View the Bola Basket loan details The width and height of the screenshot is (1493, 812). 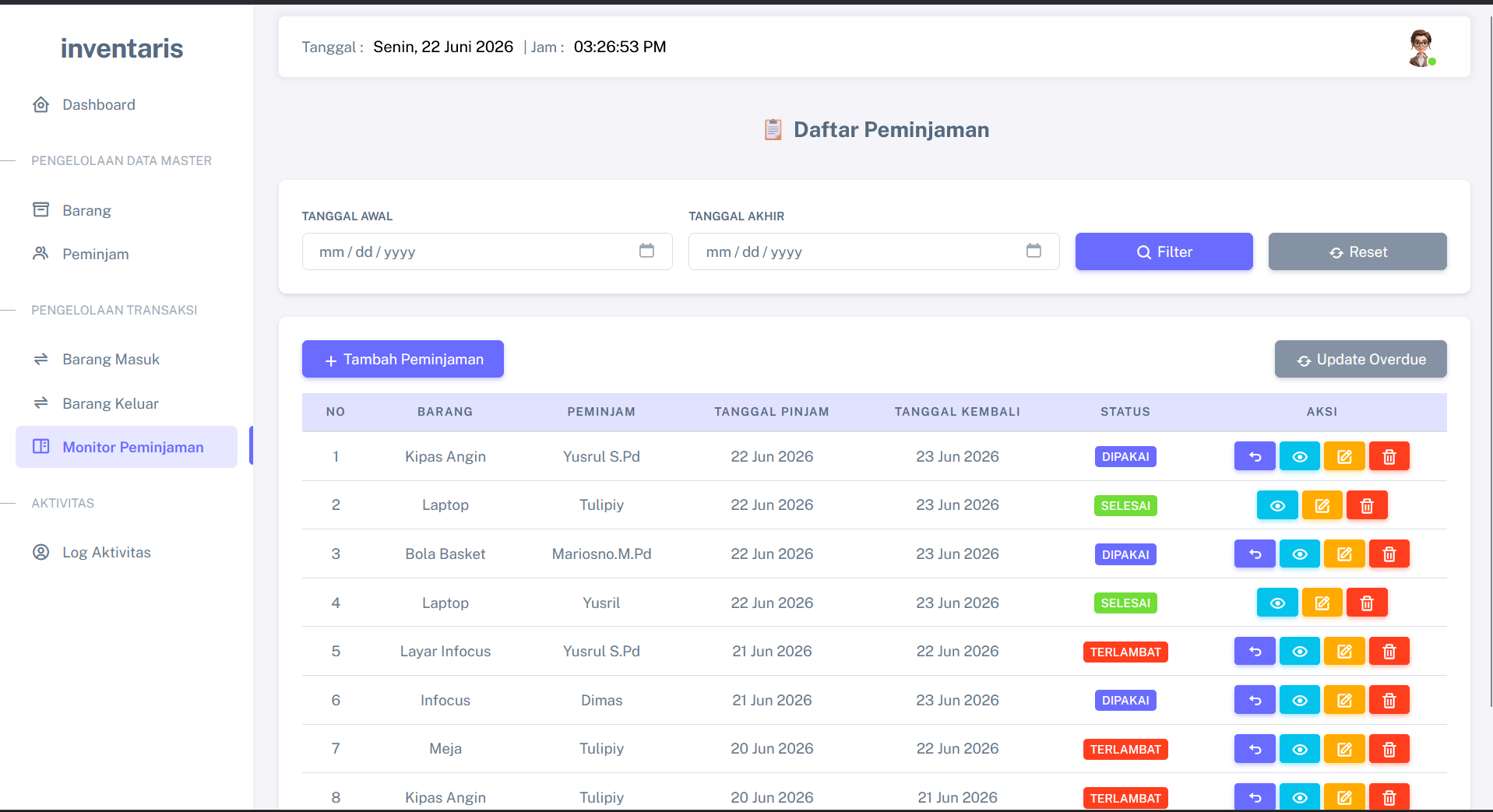pyautogui.click(x=1300, y=554)
